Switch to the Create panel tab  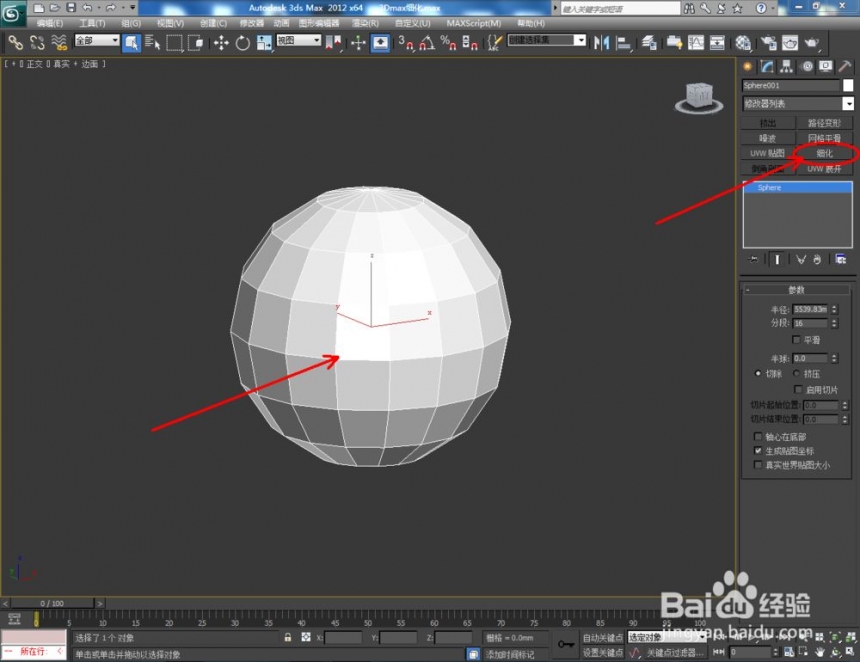coord(747,66)
